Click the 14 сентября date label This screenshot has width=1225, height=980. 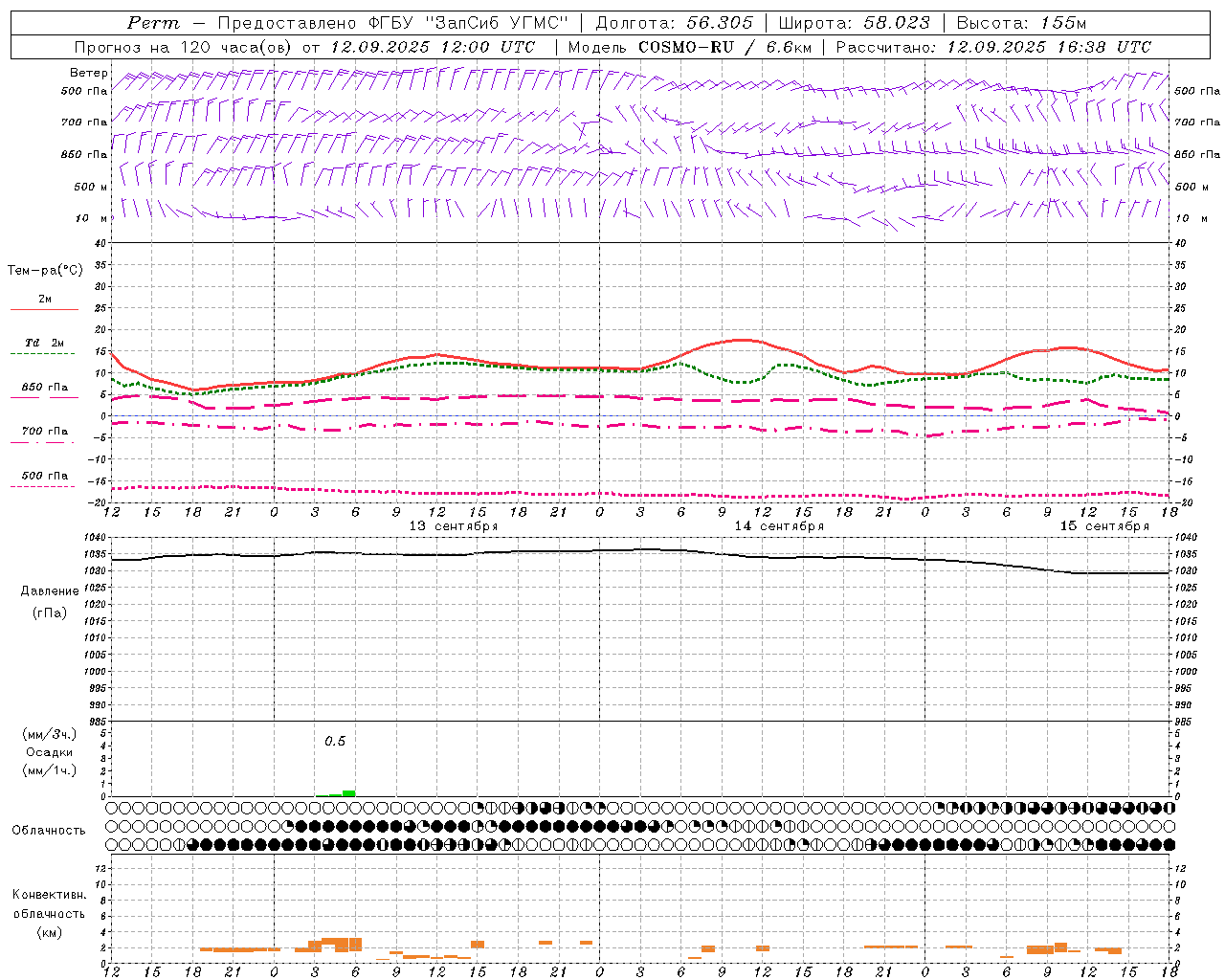click(779, 526)
